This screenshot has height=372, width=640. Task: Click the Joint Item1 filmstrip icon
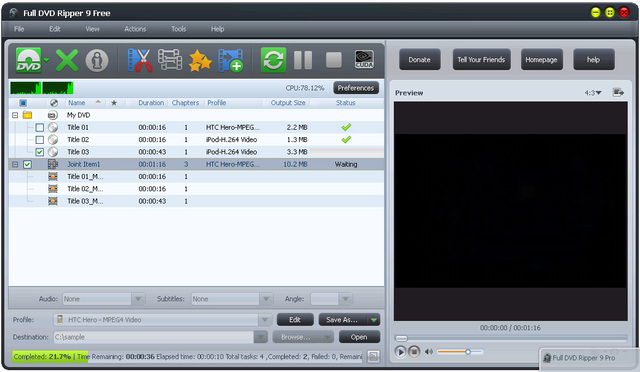[53, 164]
